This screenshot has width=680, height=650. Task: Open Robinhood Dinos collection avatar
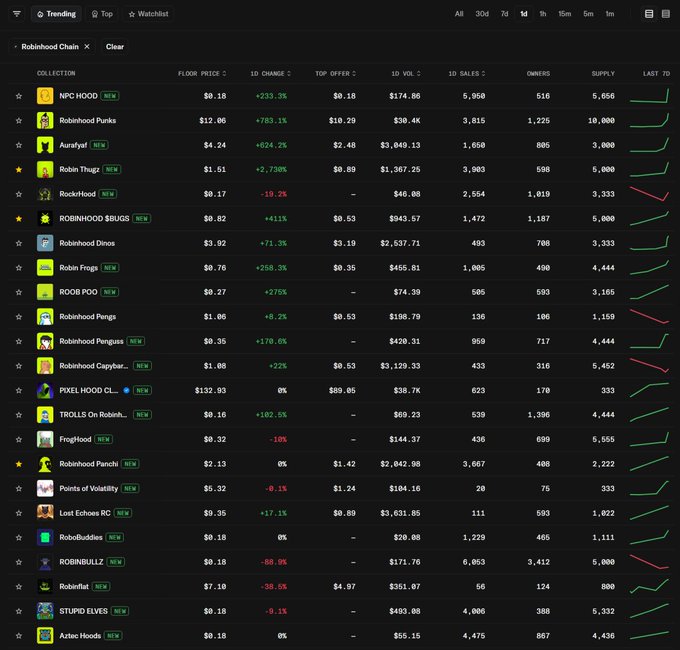click(x=45, y=243)
